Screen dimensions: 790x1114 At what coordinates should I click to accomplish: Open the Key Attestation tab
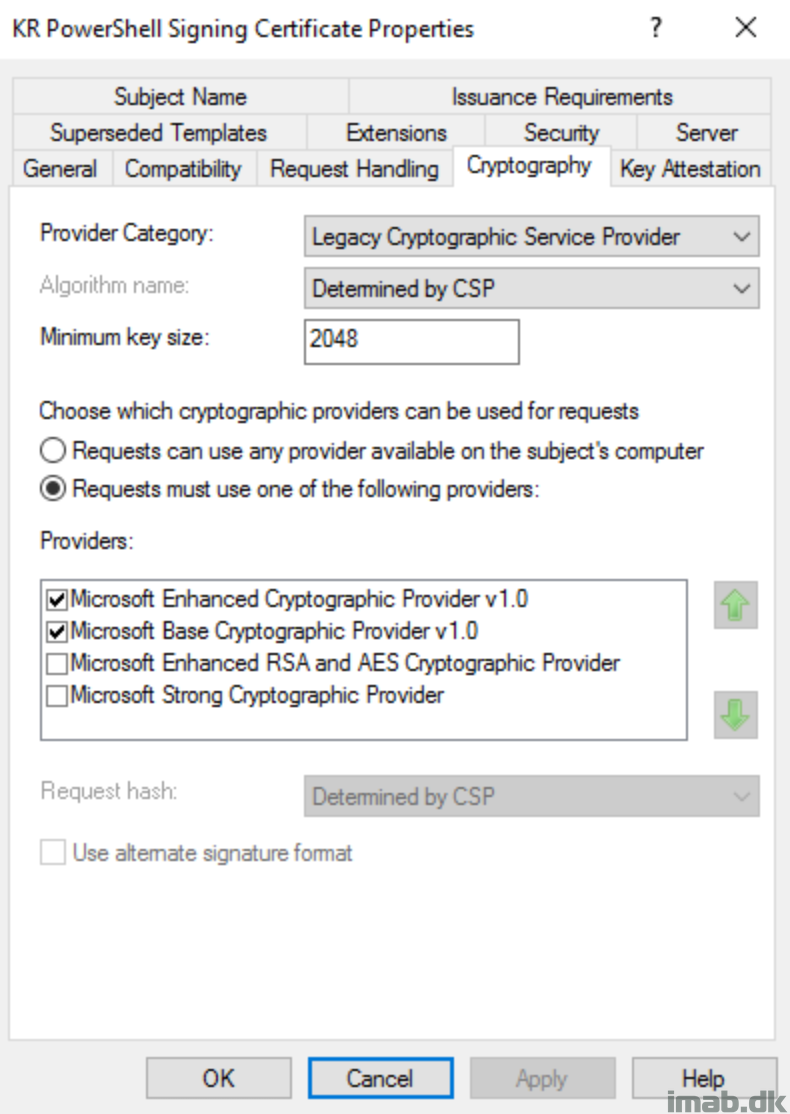(x=691, y=168)
